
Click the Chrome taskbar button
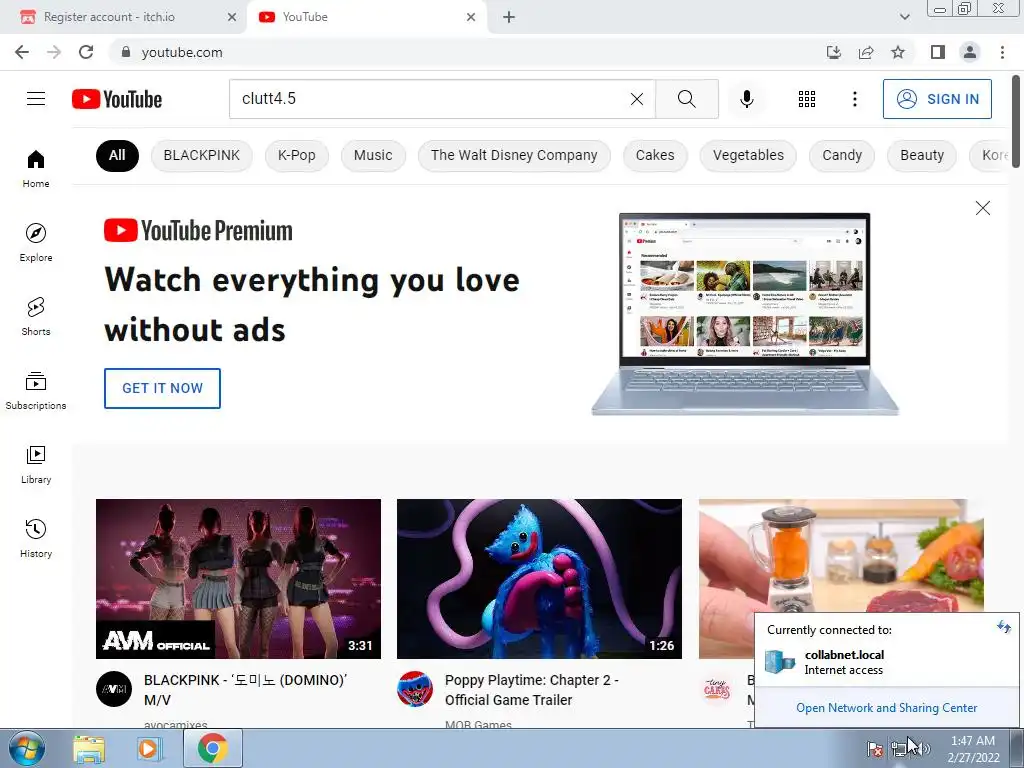pyautogui.click(x=213, y=748)
